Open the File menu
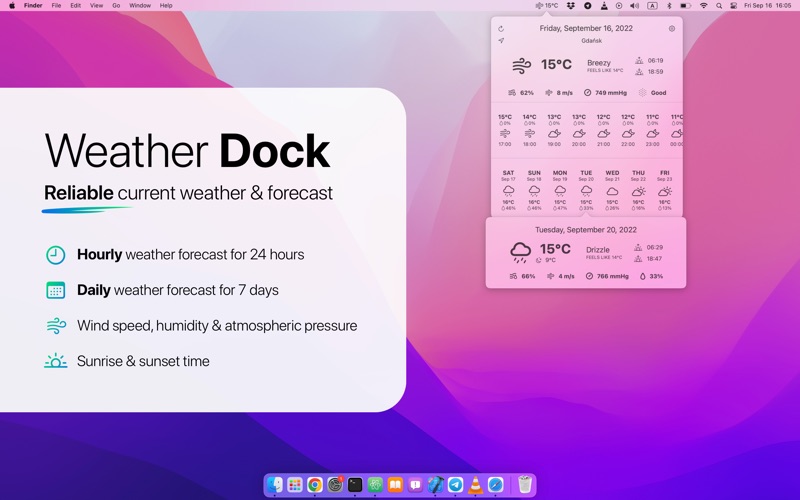Viewport: 800px width, 500px height. pos(56,6)
